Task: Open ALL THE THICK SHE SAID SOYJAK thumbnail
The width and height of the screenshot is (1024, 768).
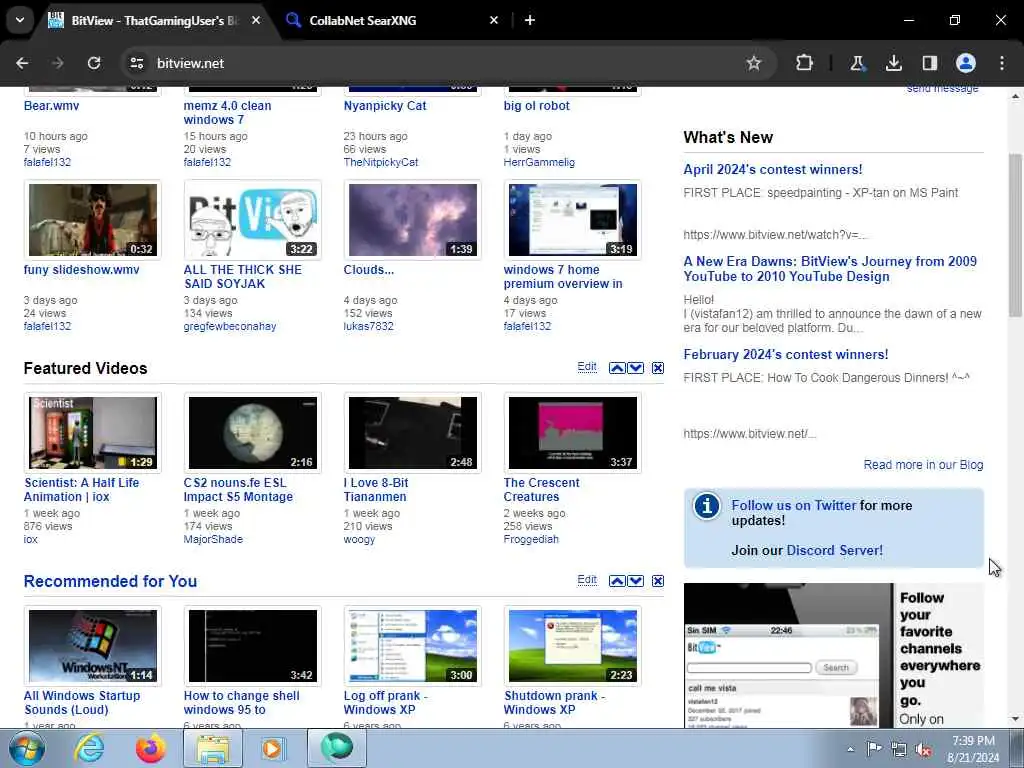Action: (x=253, y=220)
